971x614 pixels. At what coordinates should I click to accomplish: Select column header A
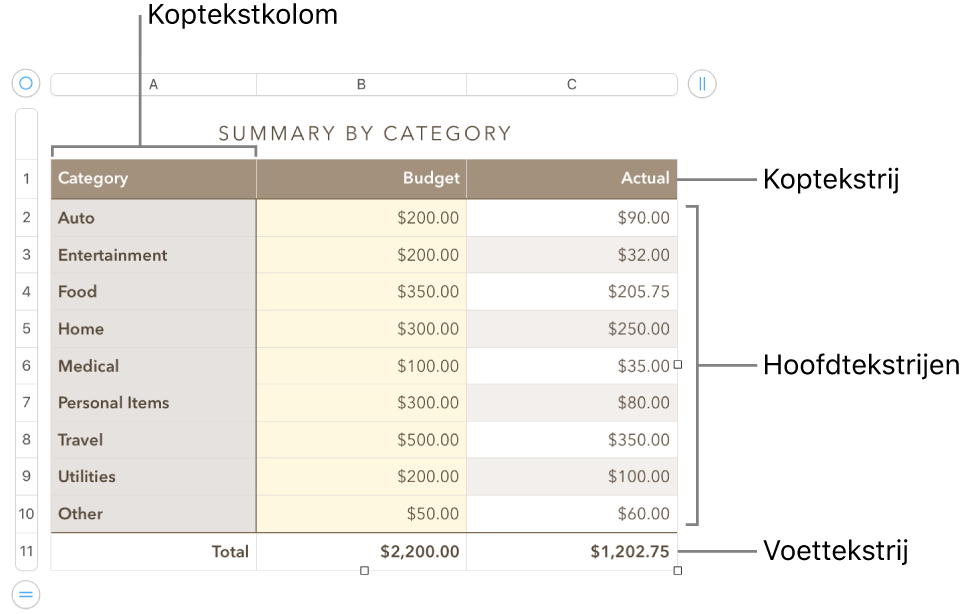coord(152,84)
